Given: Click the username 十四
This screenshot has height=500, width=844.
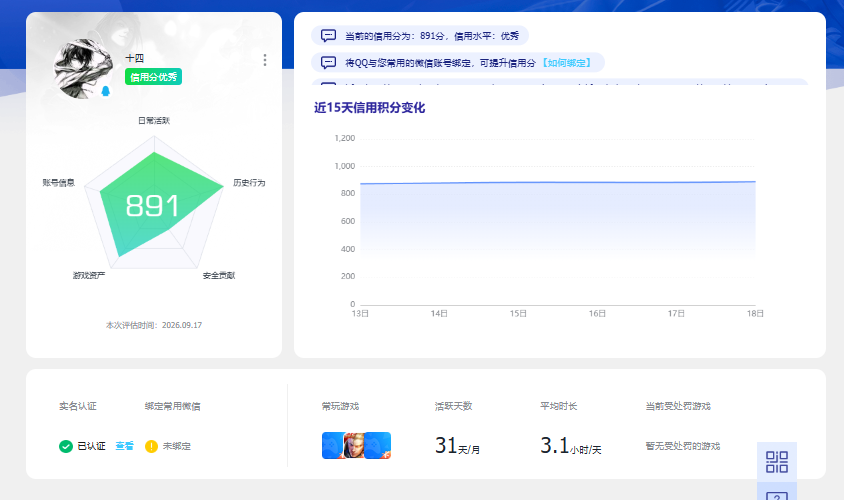Looking at the screenshot, I should coord(135,58).
